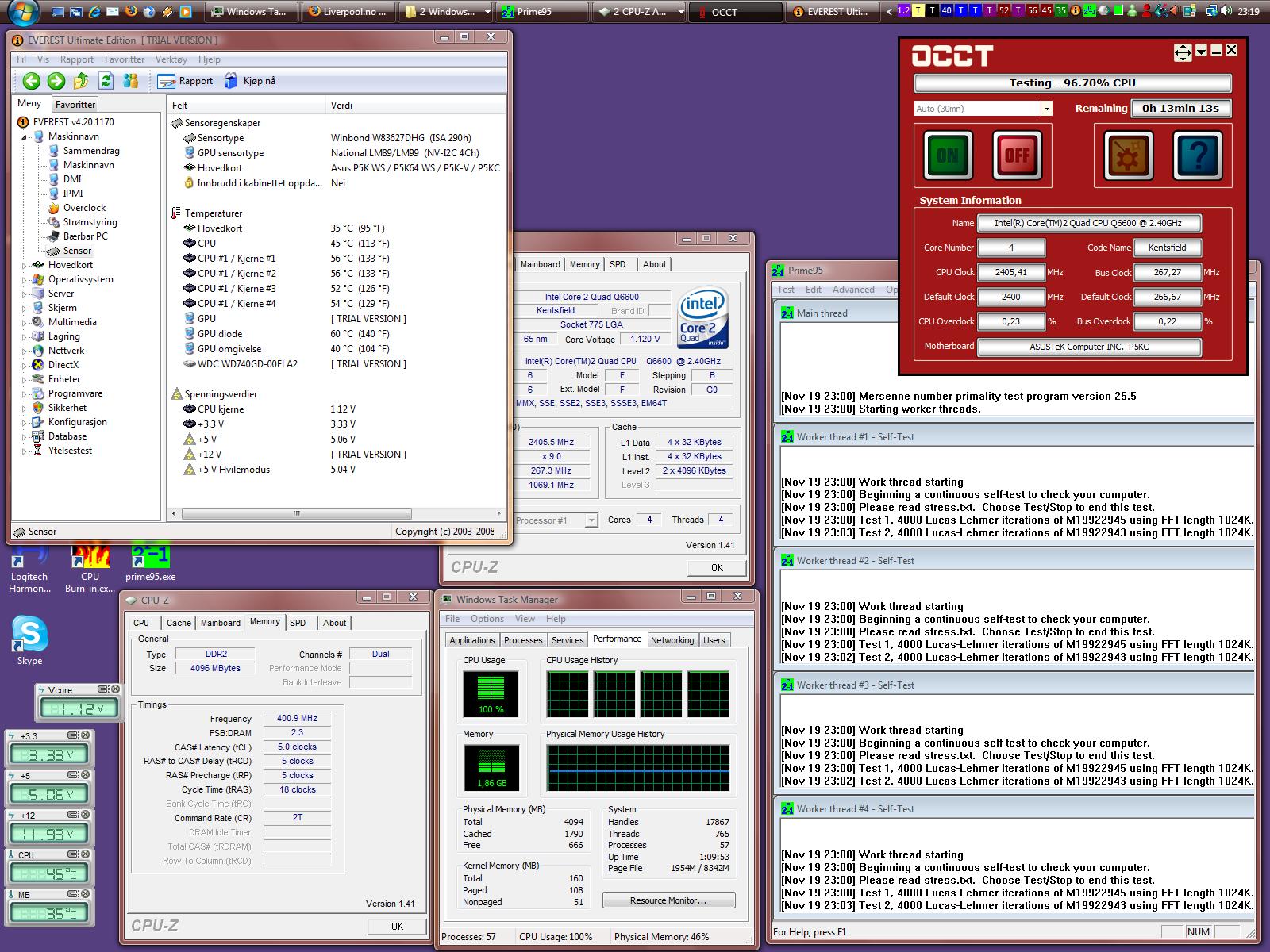This screenshot has height=952, width=1270.
Task: Open Networking tab in Task Manager
Action: point(672,640)
